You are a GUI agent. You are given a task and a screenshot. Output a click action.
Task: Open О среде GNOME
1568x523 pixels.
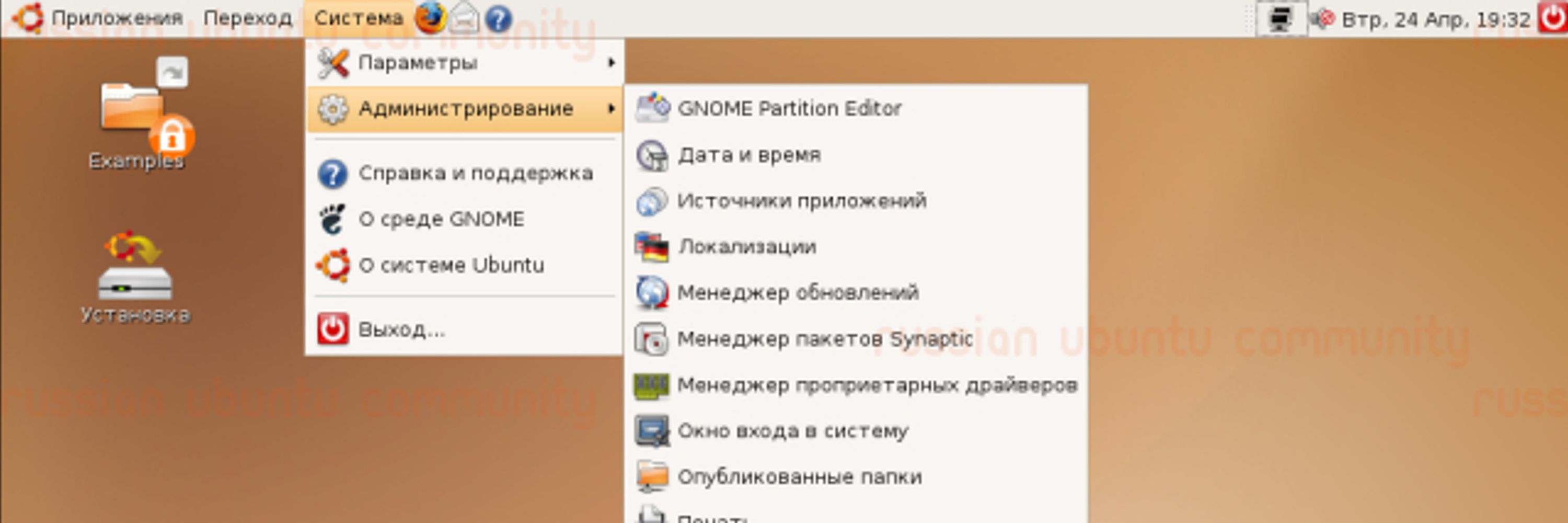click(465, 219)
